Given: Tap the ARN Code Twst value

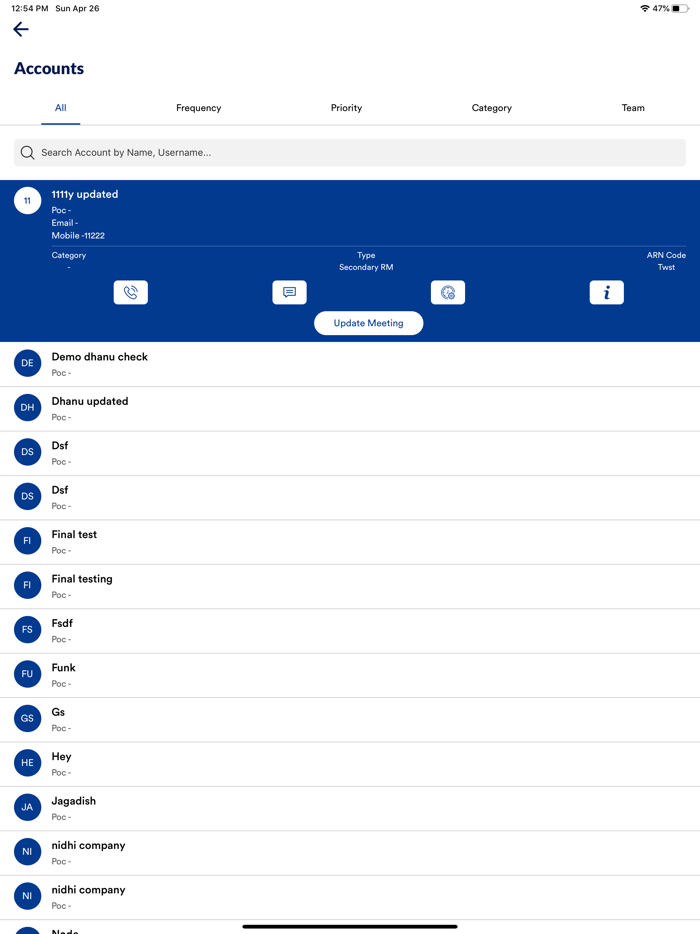Looking at the screenshot, I should [x=666, y=267].
